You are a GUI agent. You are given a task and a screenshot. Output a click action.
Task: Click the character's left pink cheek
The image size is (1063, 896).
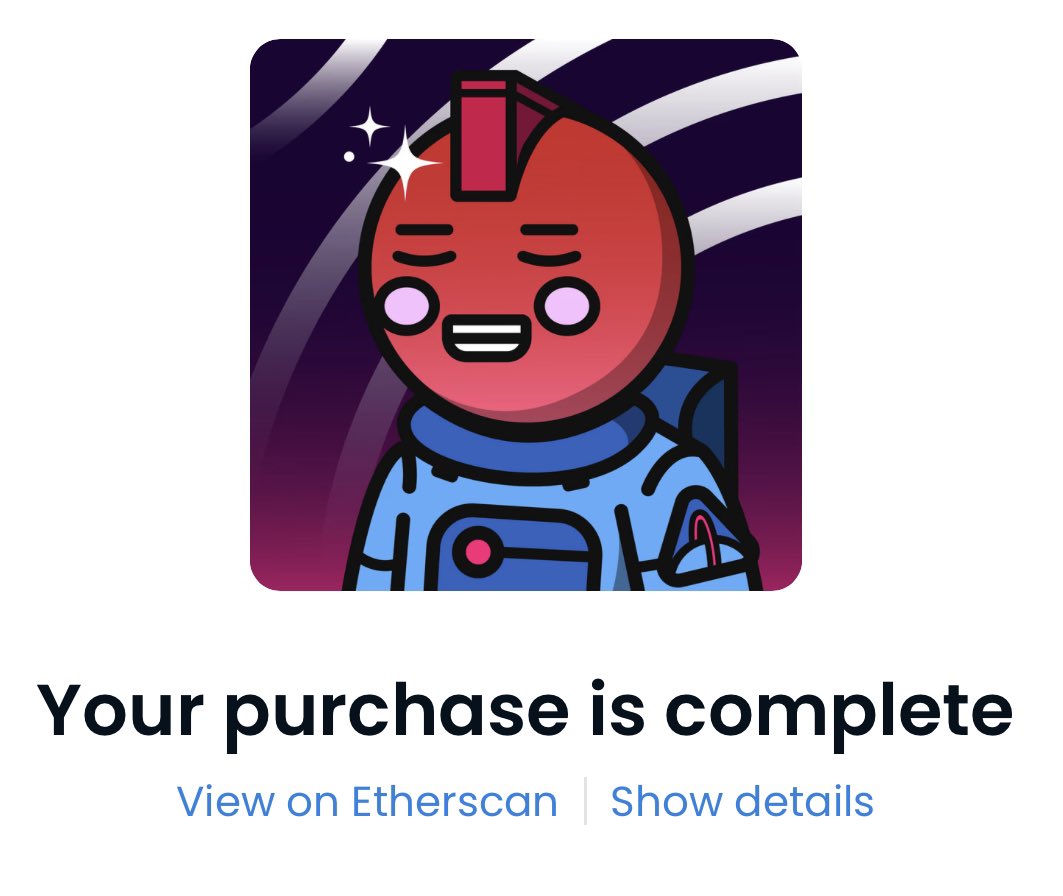click(x=407, y=306)
